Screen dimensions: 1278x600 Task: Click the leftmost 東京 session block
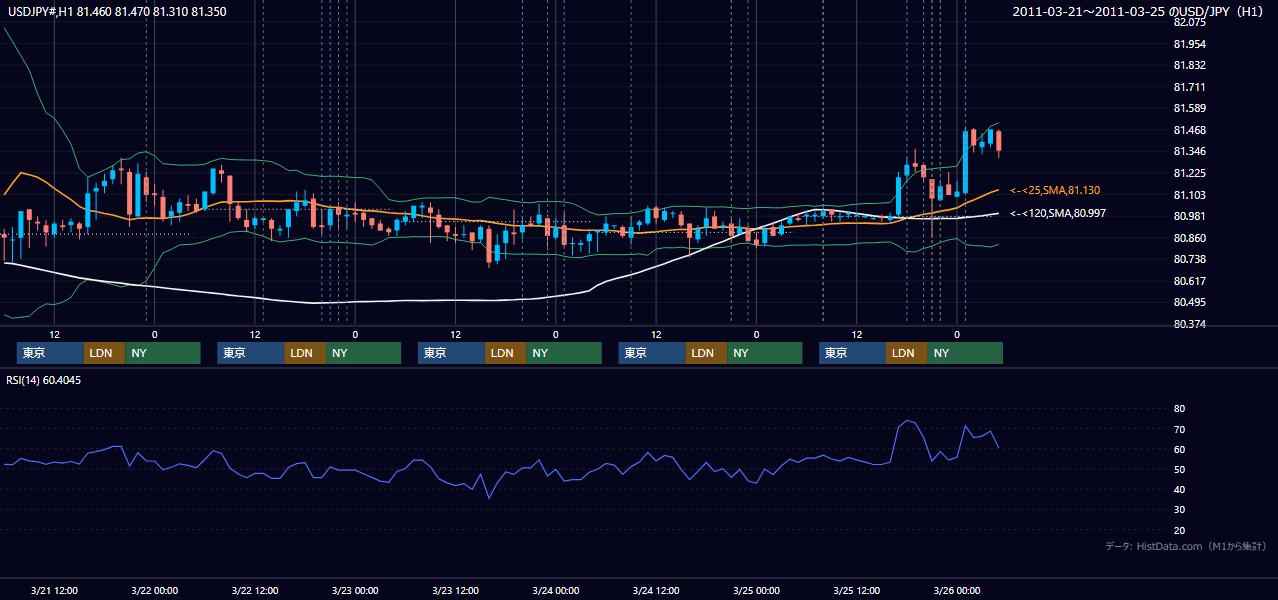pyautogui.click(x=50, y=353)
